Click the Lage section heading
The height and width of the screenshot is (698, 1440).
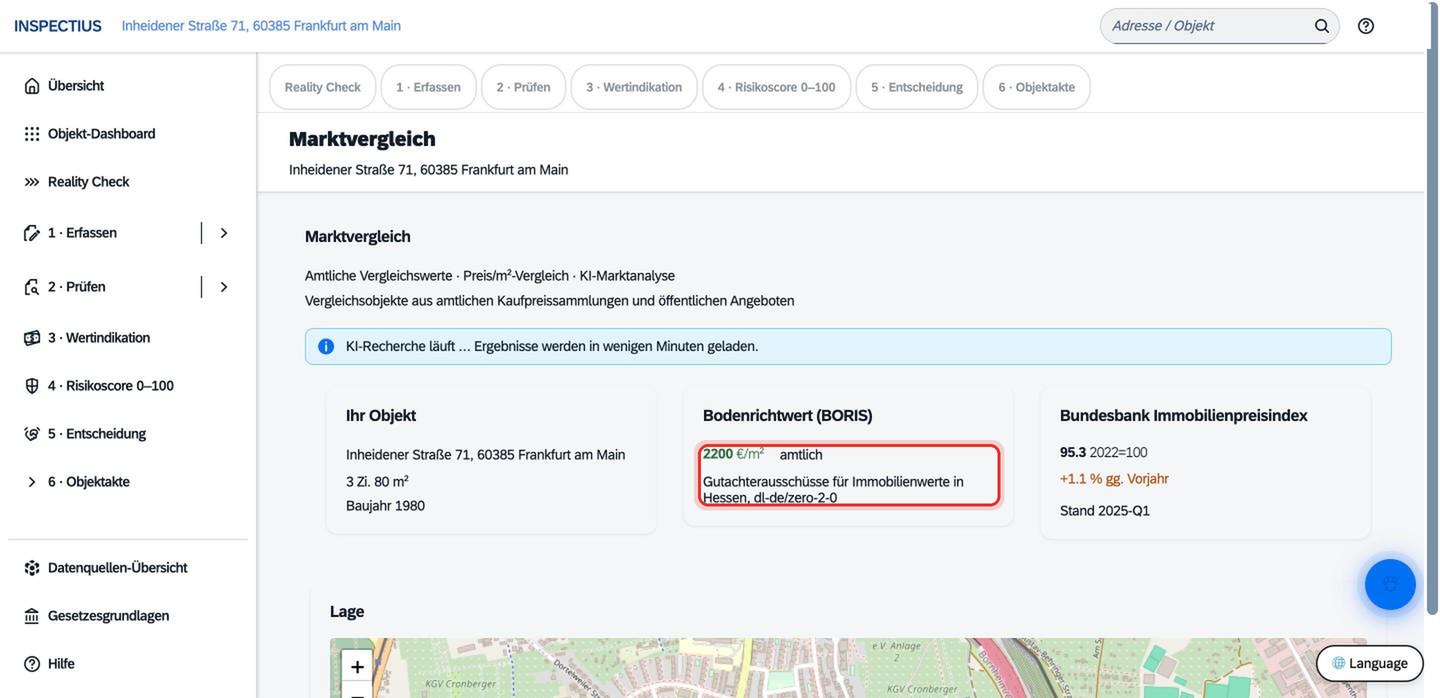tap(347, 612)
